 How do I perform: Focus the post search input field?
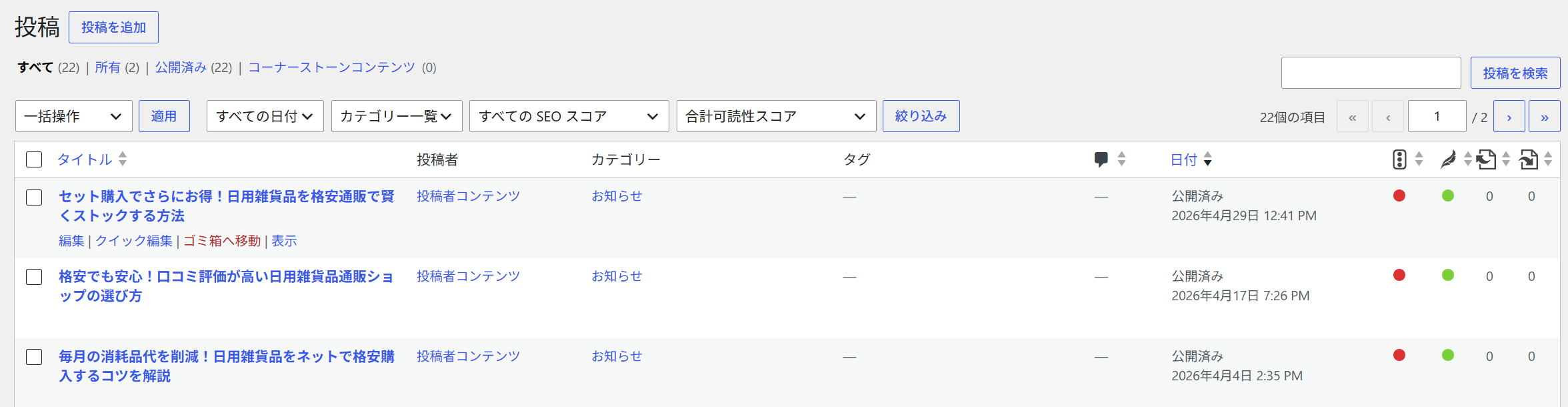(1371, 73)
